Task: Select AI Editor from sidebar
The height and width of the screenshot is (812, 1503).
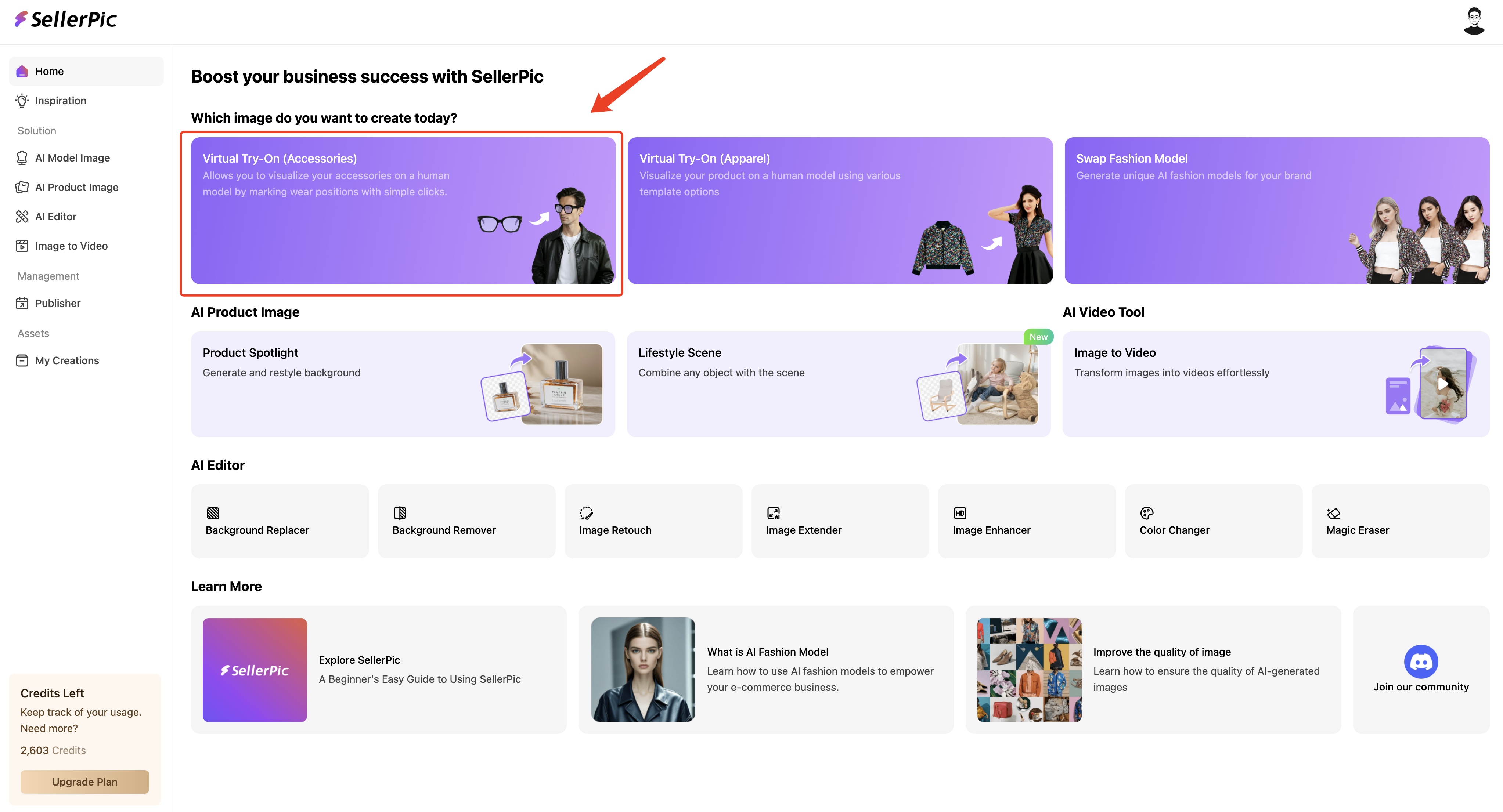Action: 86,217
